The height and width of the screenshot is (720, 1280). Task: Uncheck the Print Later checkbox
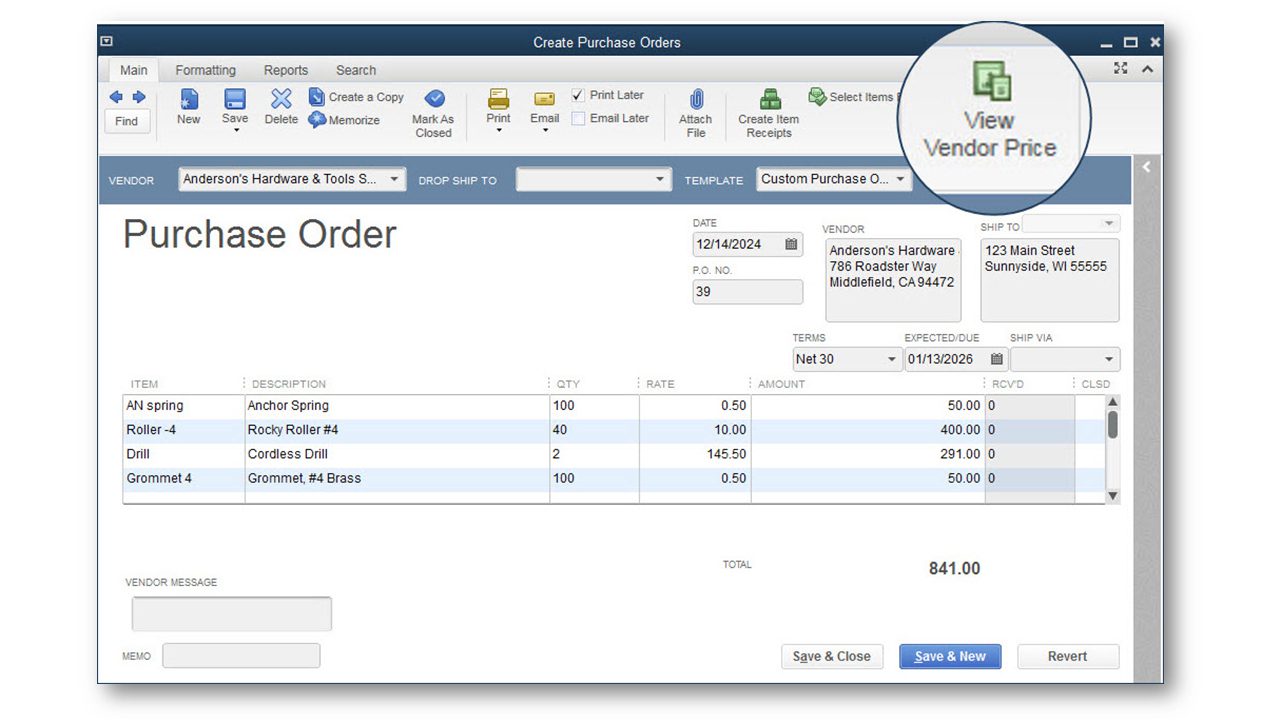(x=578, y=95)
